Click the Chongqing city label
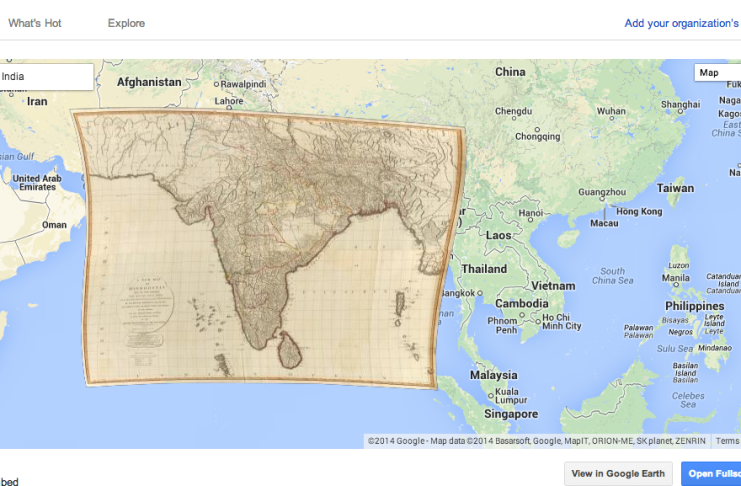 point(537,136)
